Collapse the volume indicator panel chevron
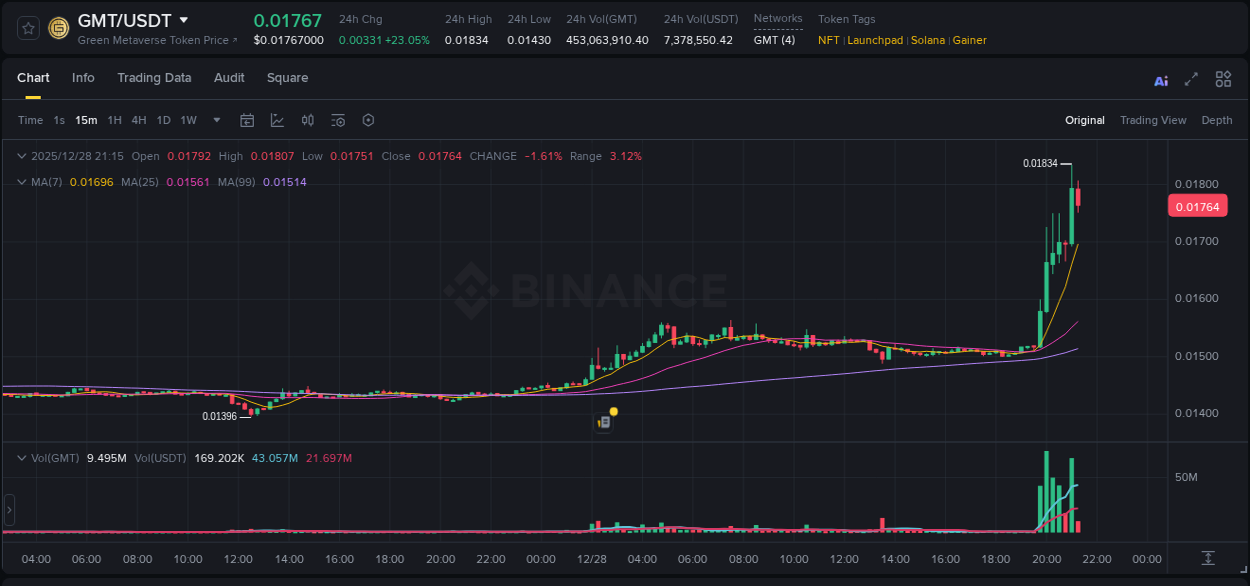 click(x=20, y=458)
